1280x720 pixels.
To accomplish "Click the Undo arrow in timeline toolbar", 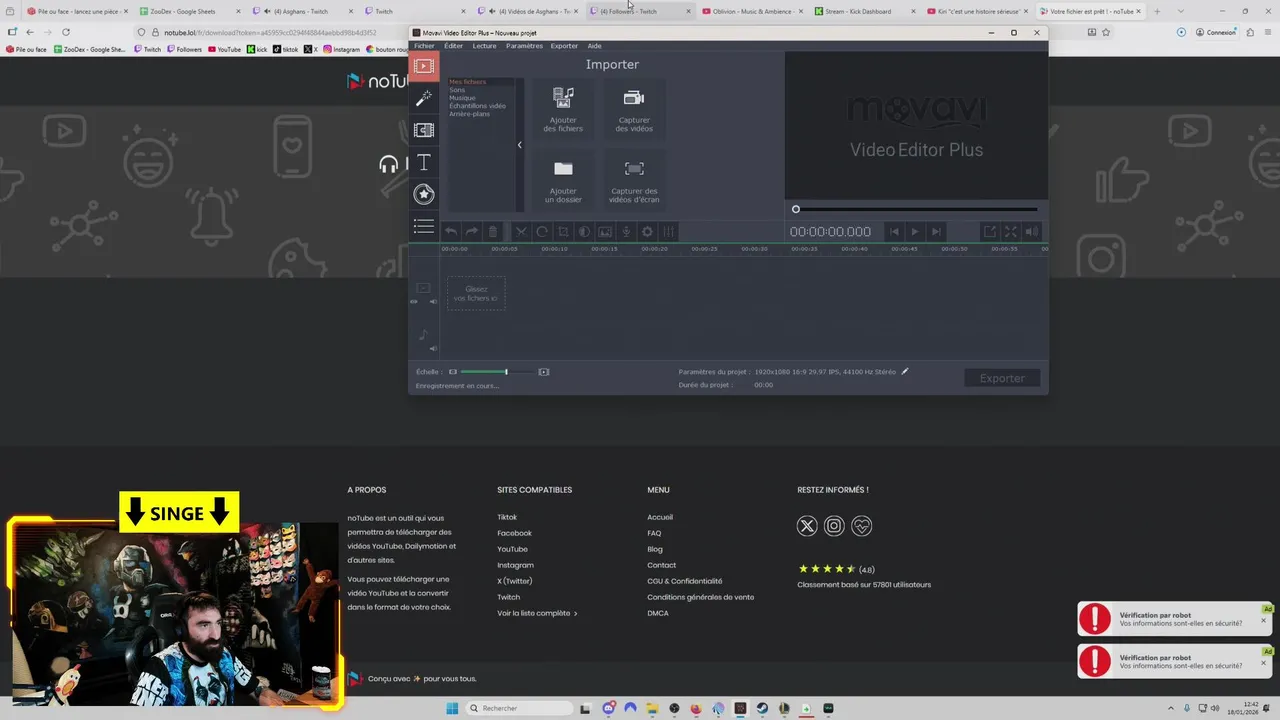I will point(451,232).
